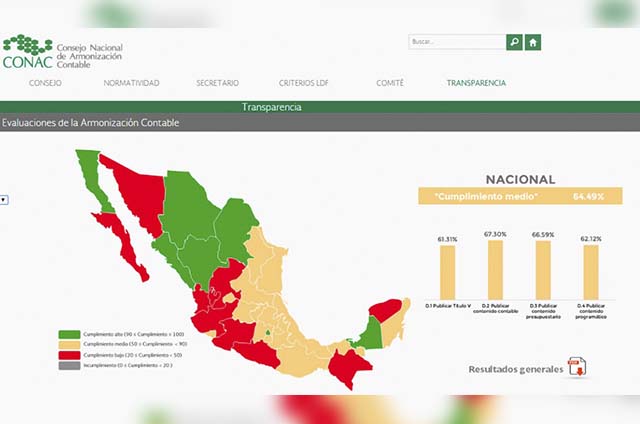640x424 pixels.
Task: Select the red Cumplimiento bajo legend swatch
Action: point(69,355)
